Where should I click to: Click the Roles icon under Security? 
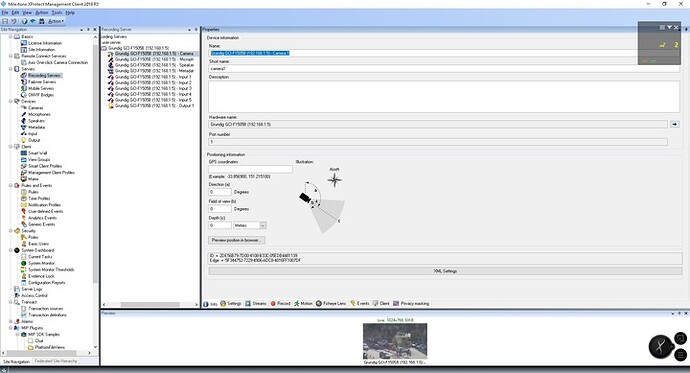pos(24,237)
